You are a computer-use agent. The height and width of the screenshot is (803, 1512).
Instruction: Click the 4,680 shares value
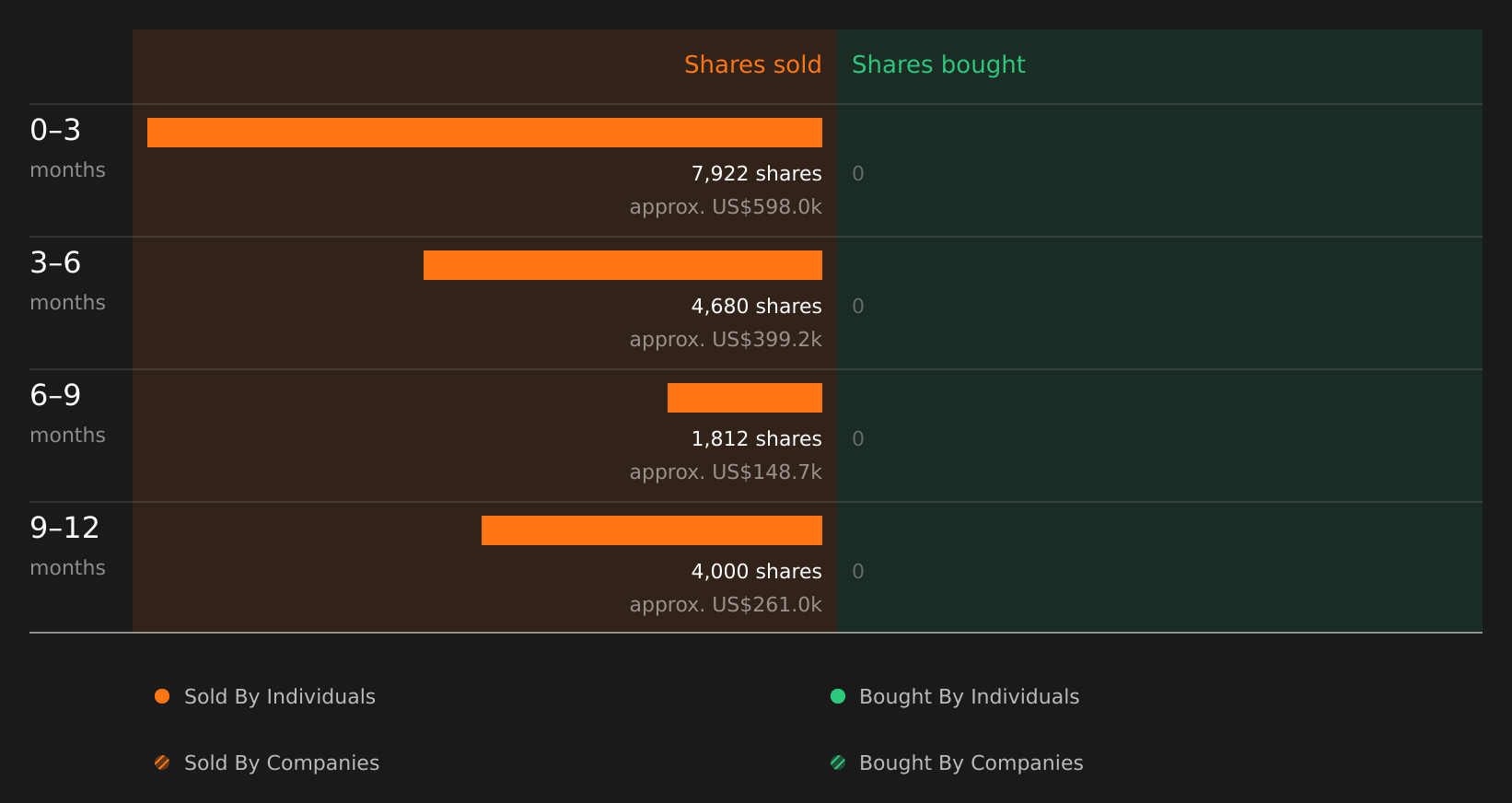tap(756, 306)
